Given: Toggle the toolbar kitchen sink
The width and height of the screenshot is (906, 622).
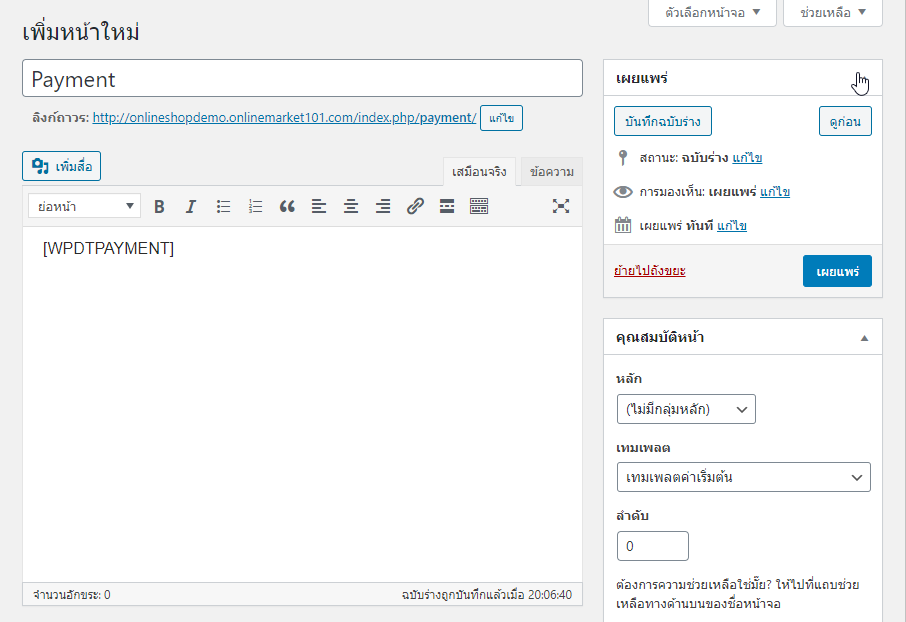Looking at the screenshot, I should pos(479,206).
